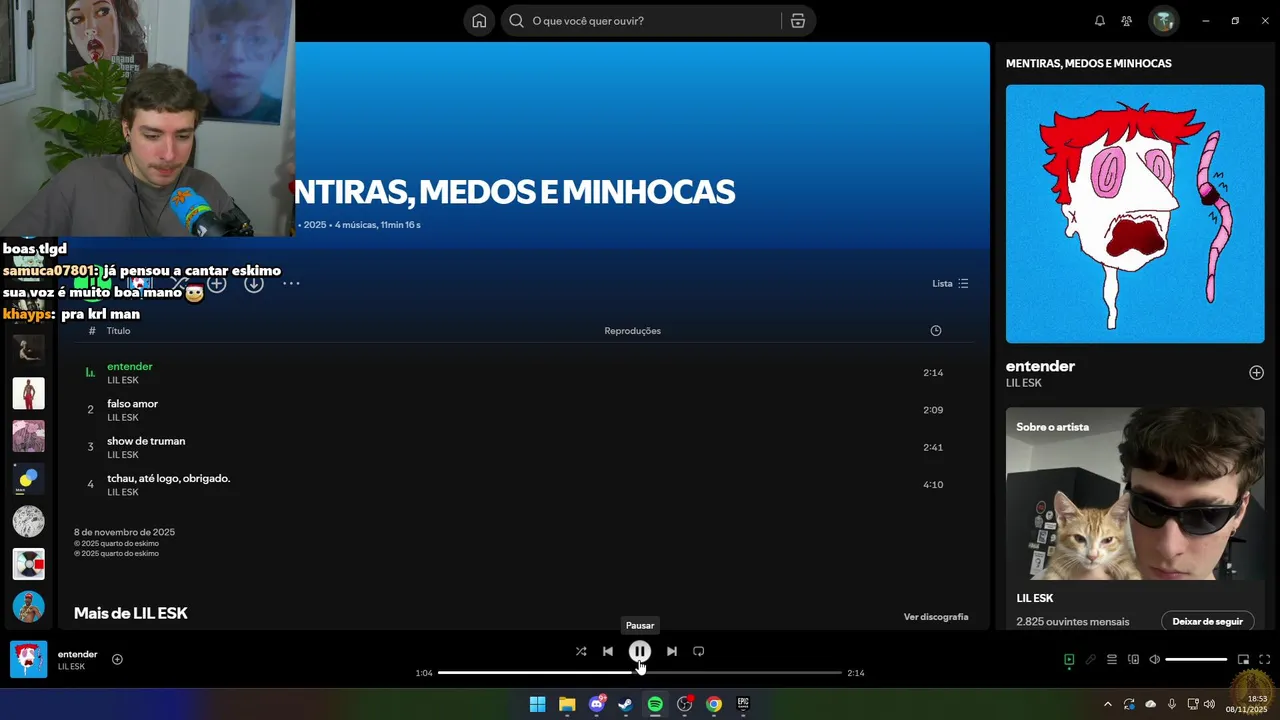Image resolution: width=1280 pixels, height=720 pixels.
Task: Toggle shuffle playback
Action: click(581, 651)
